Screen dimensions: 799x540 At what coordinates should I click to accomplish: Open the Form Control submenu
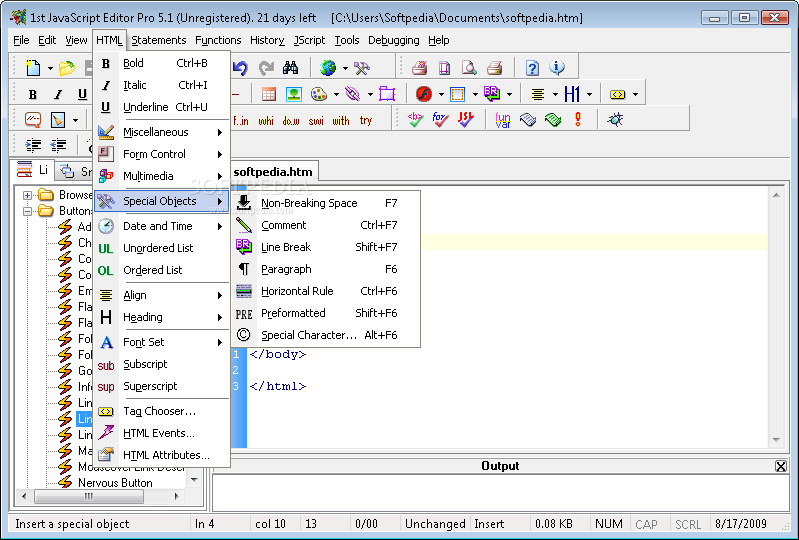[x=162, y=154]
